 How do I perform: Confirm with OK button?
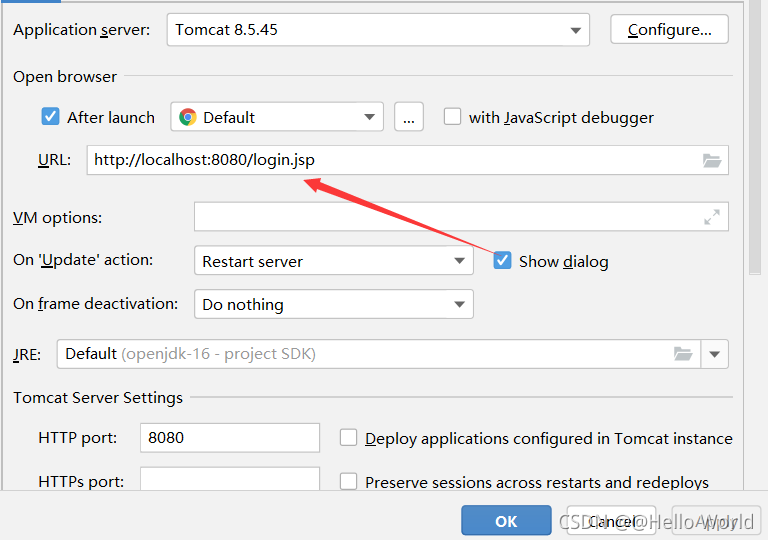click(x=506, y=521)
